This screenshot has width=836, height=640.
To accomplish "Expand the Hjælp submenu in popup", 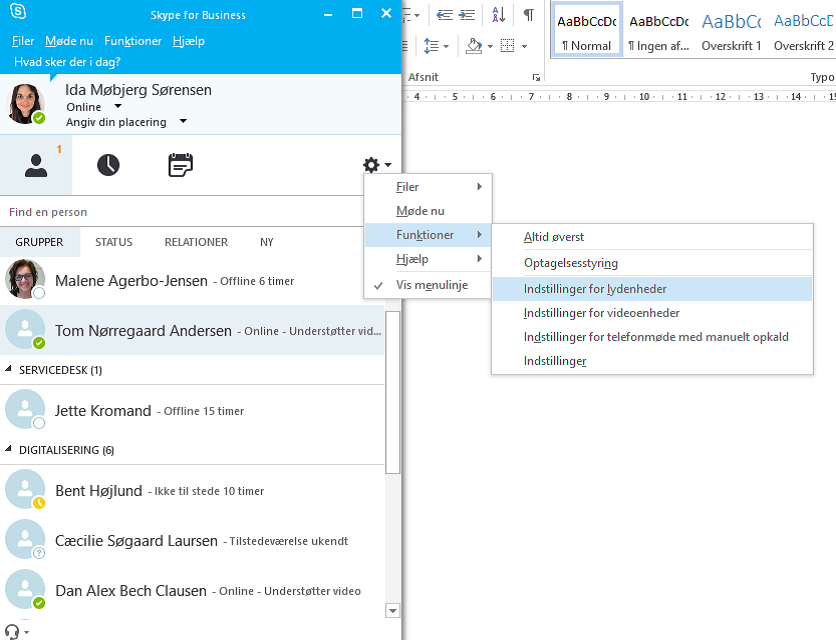I will (x=427, y=259).
